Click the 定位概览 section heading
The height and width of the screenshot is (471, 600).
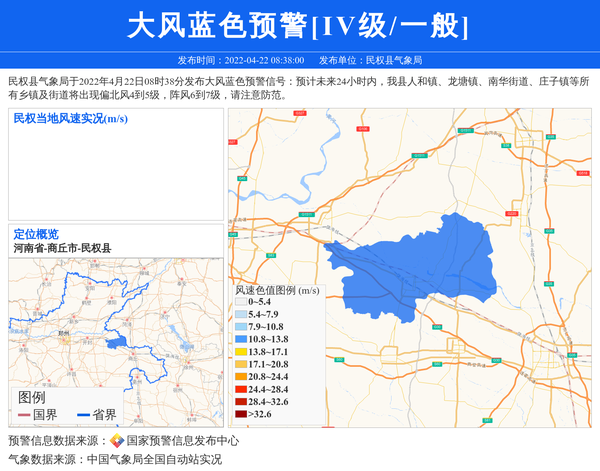36,234
